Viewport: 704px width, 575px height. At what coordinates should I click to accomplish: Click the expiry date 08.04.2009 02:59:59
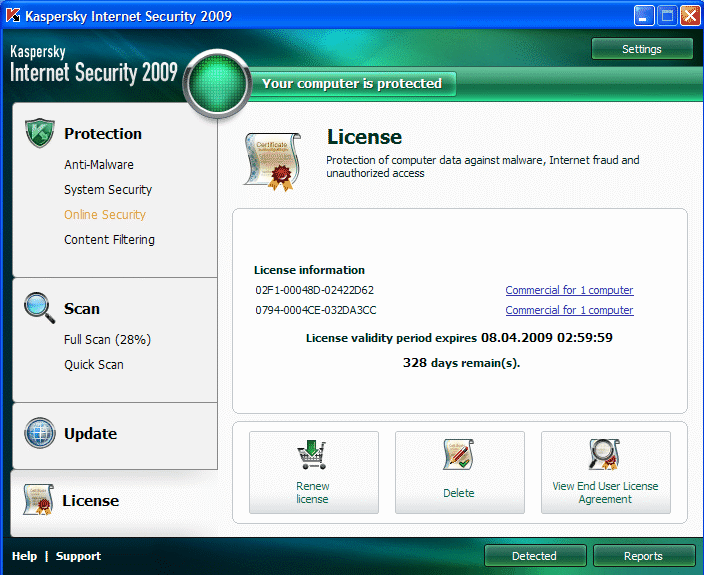click(x=547, y=338)
